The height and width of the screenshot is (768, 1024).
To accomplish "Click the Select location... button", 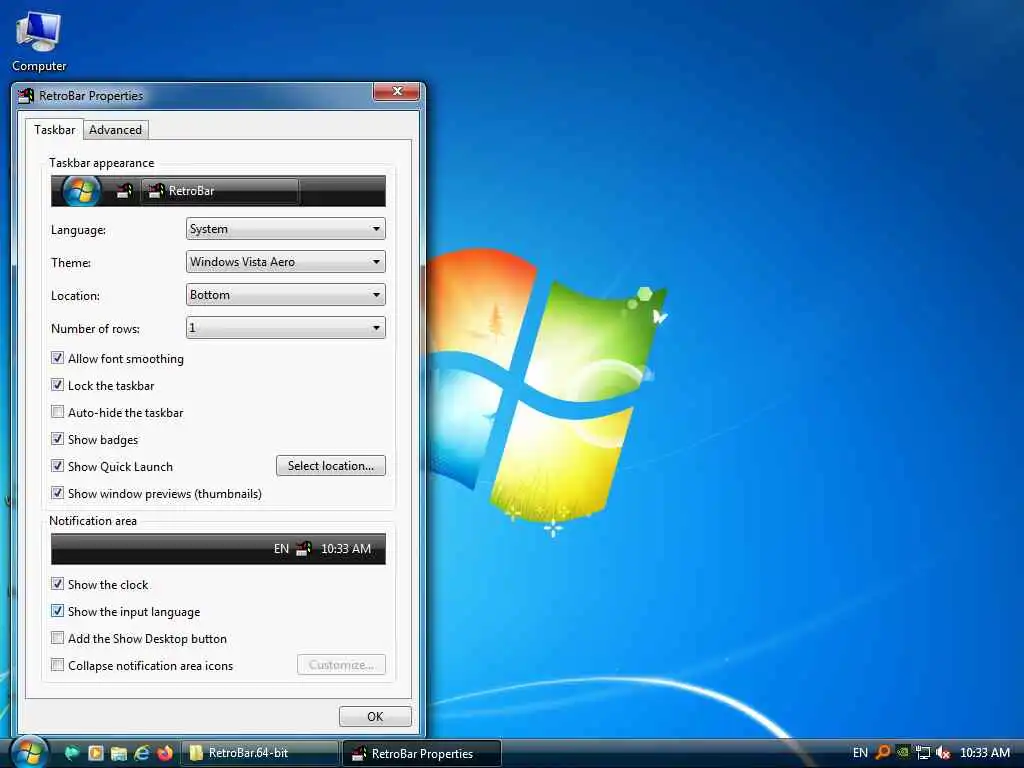I will tap(330, 466).
